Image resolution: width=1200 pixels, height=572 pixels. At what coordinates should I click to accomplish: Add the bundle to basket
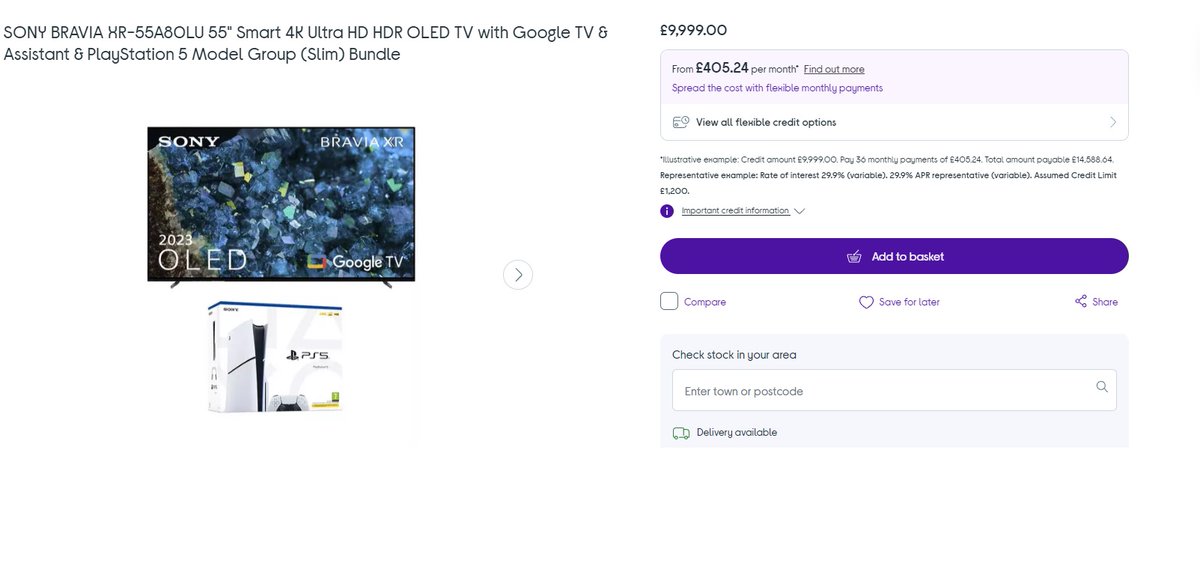[894, 256]
